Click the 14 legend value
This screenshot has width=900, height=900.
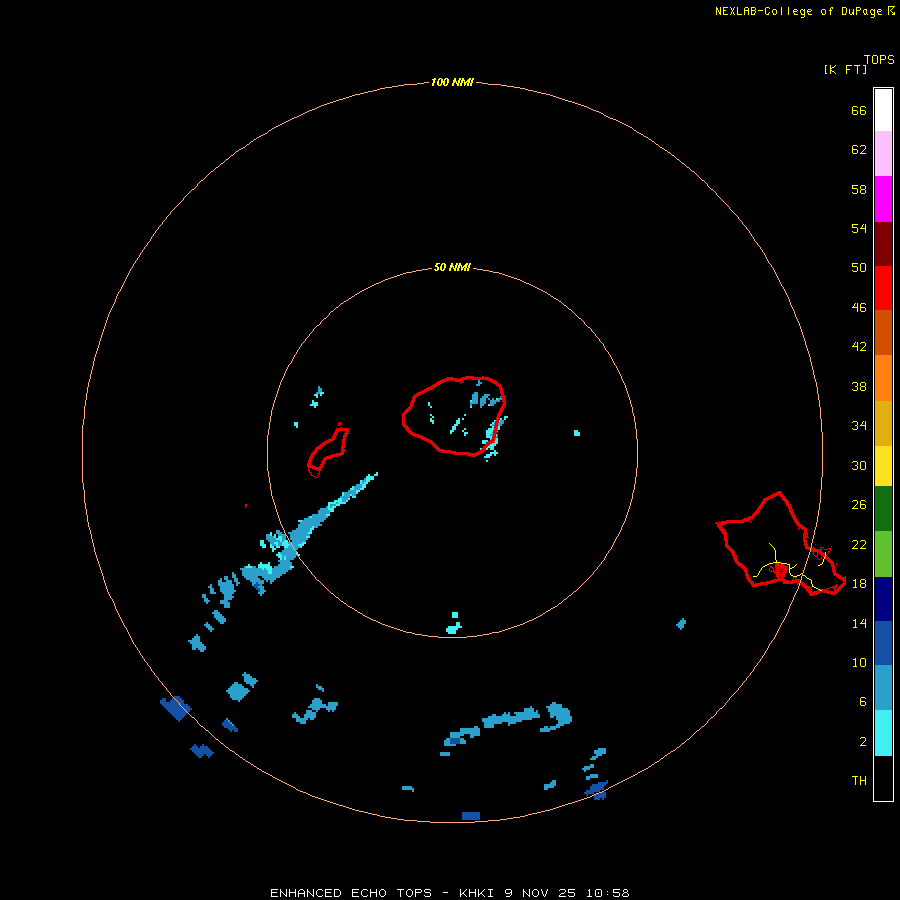coord(859,623)
